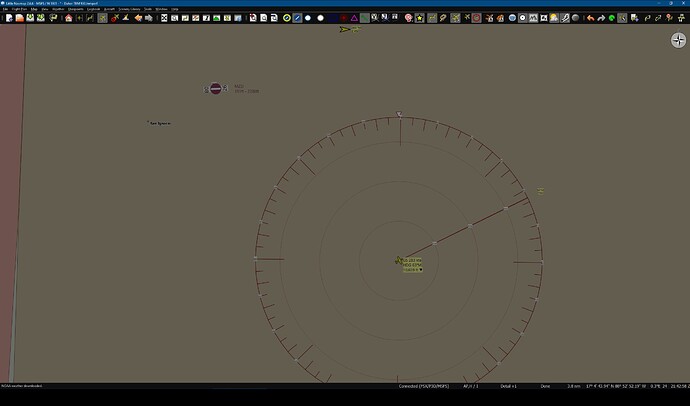Screen dimensions: 690x406
Task: Click the Save Flight Plan icon
Action: [30, 18]
